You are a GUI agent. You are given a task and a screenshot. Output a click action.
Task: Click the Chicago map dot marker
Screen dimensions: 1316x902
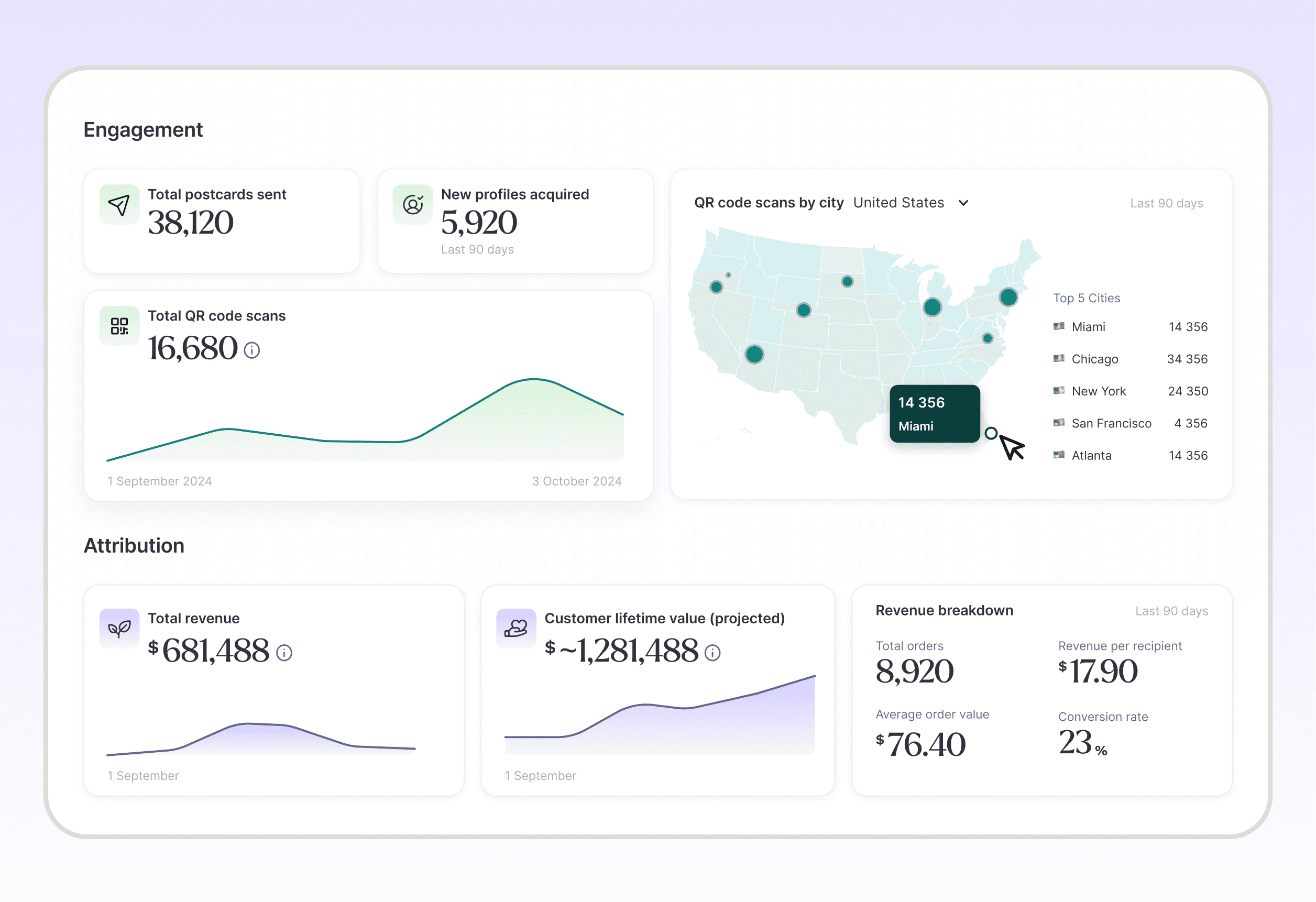pos(932,307)
